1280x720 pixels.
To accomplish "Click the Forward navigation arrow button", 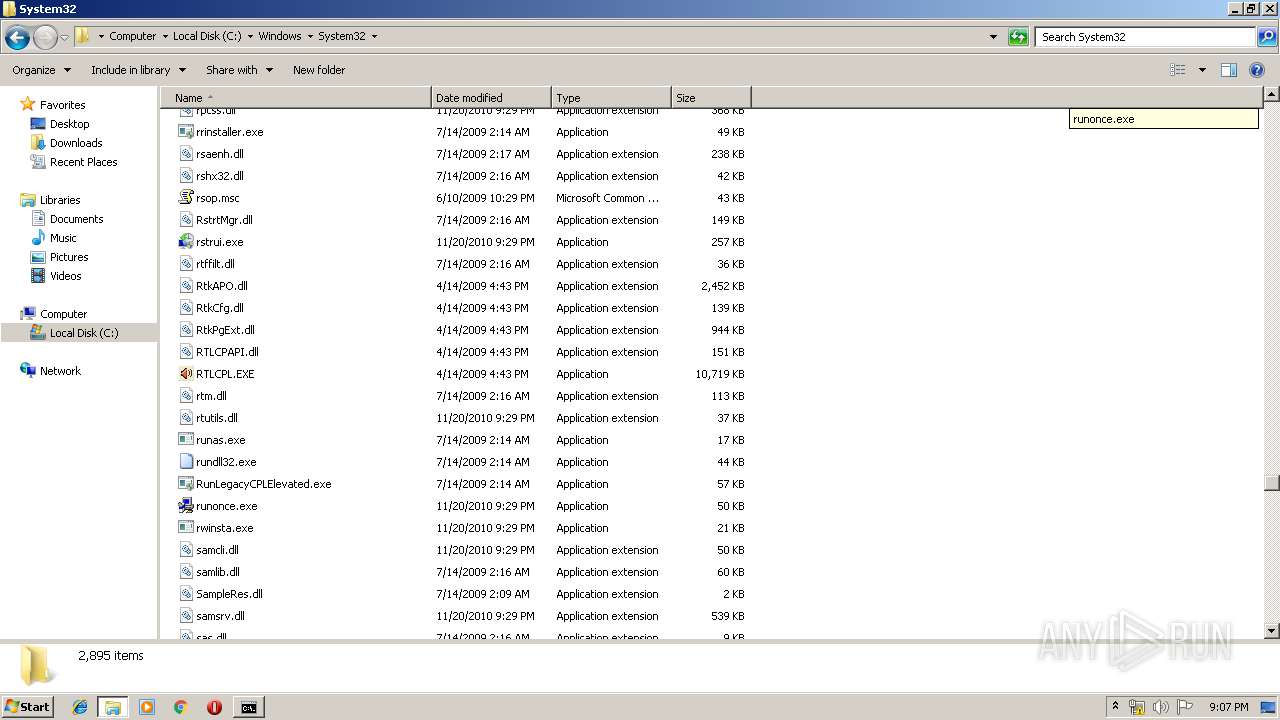I will pyautogui.click(x=45, y=38).
